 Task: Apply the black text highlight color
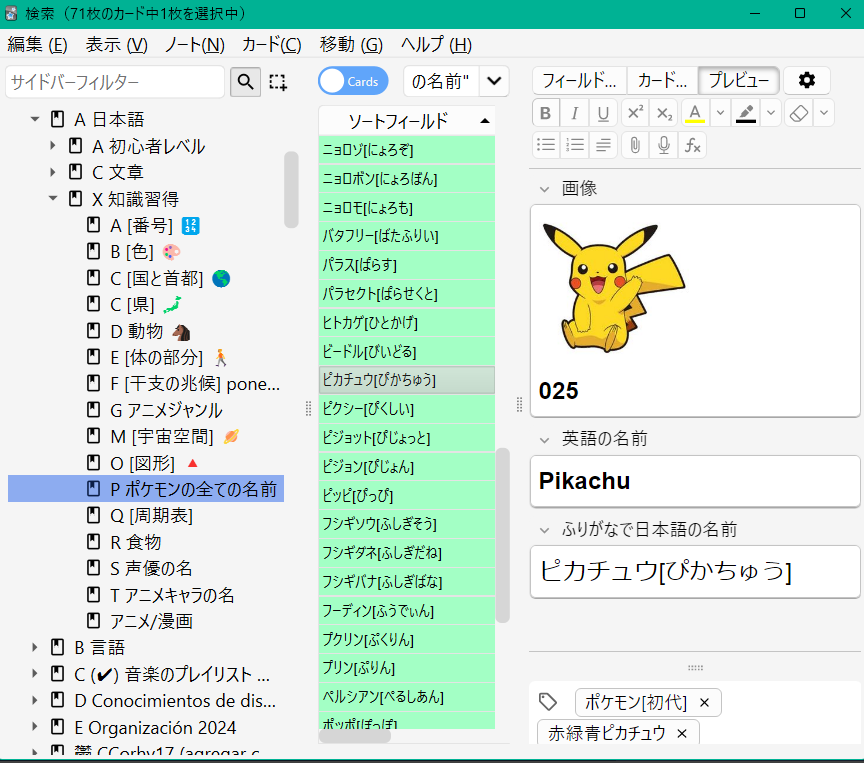coord(746,113)
